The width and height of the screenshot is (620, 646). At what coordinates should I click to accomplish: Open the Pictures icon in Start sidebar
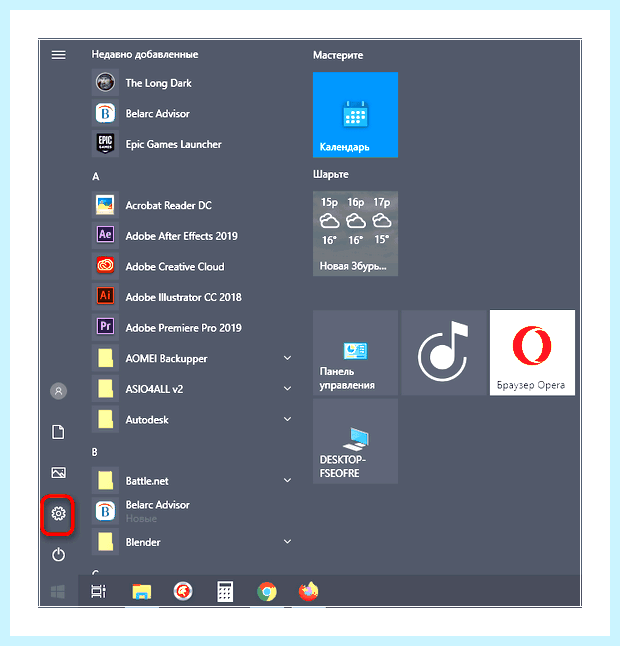pos(58,473)
